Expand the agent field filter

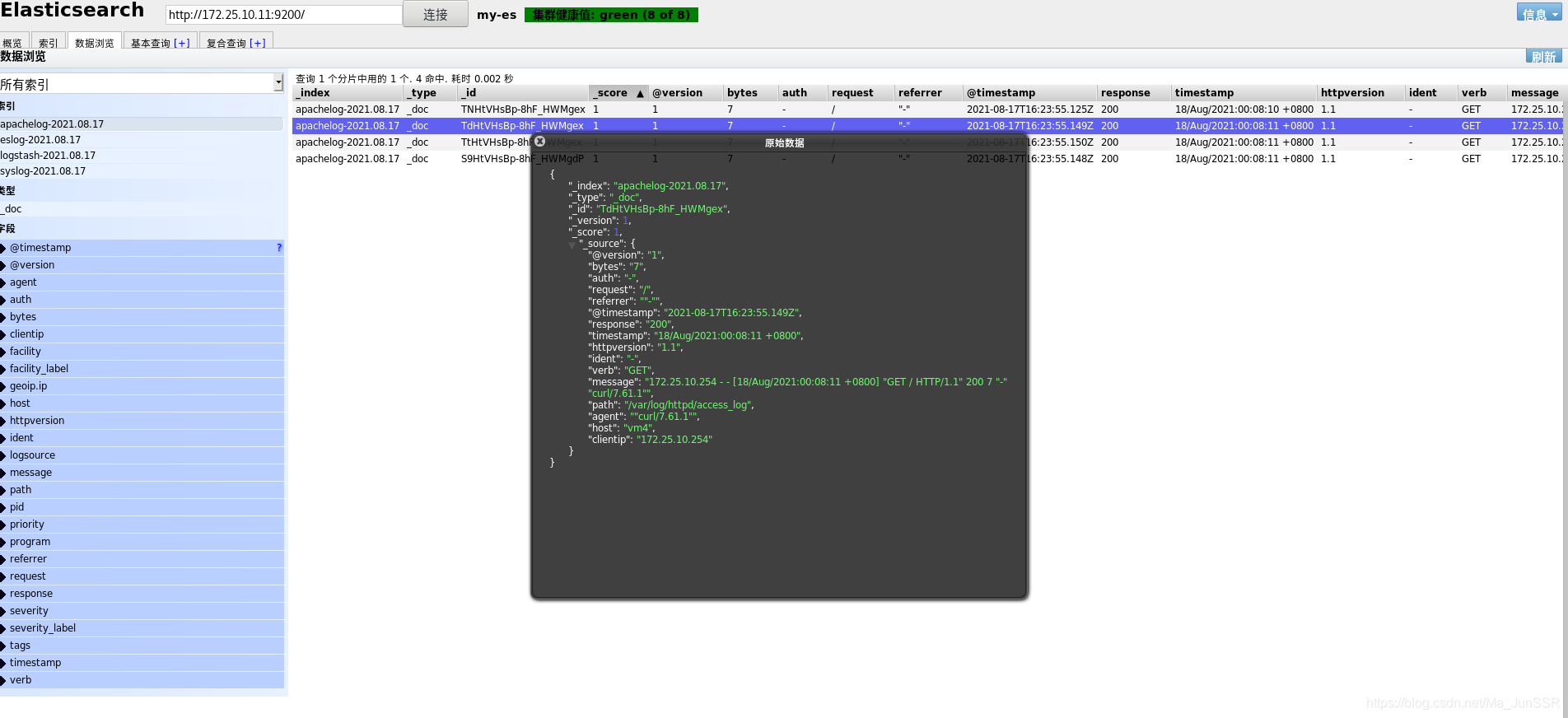[142, 282]
